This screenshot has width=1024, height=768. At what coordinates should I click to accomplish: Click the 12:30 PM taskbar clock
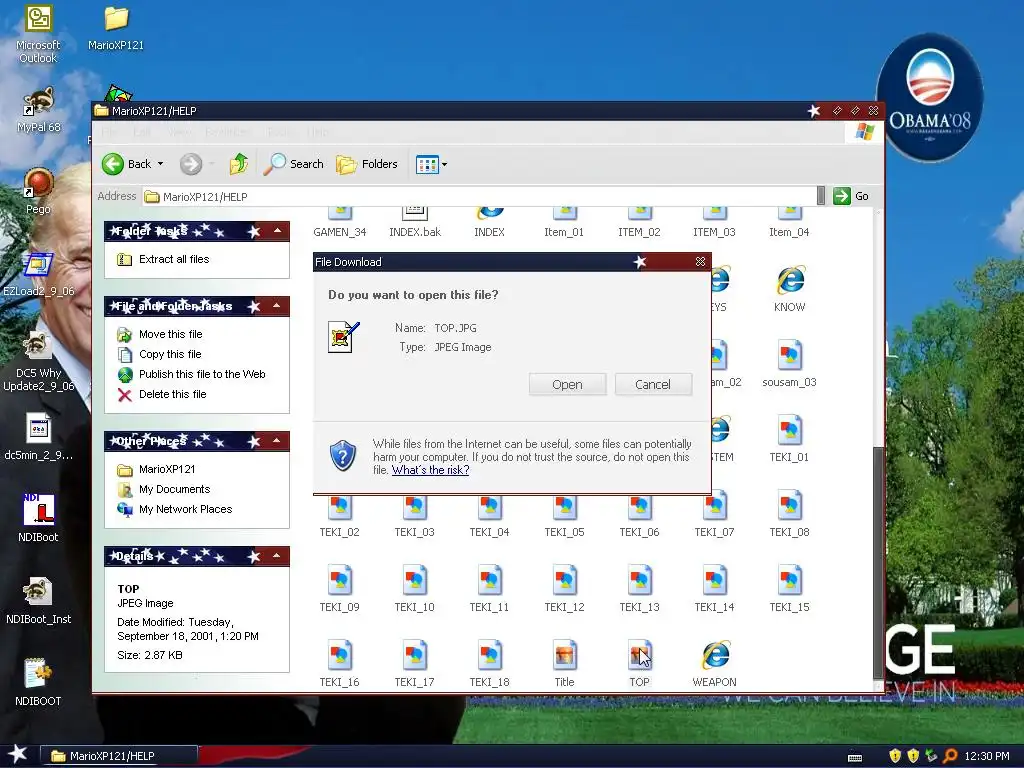pyautogui.click(x=987, y=756)
